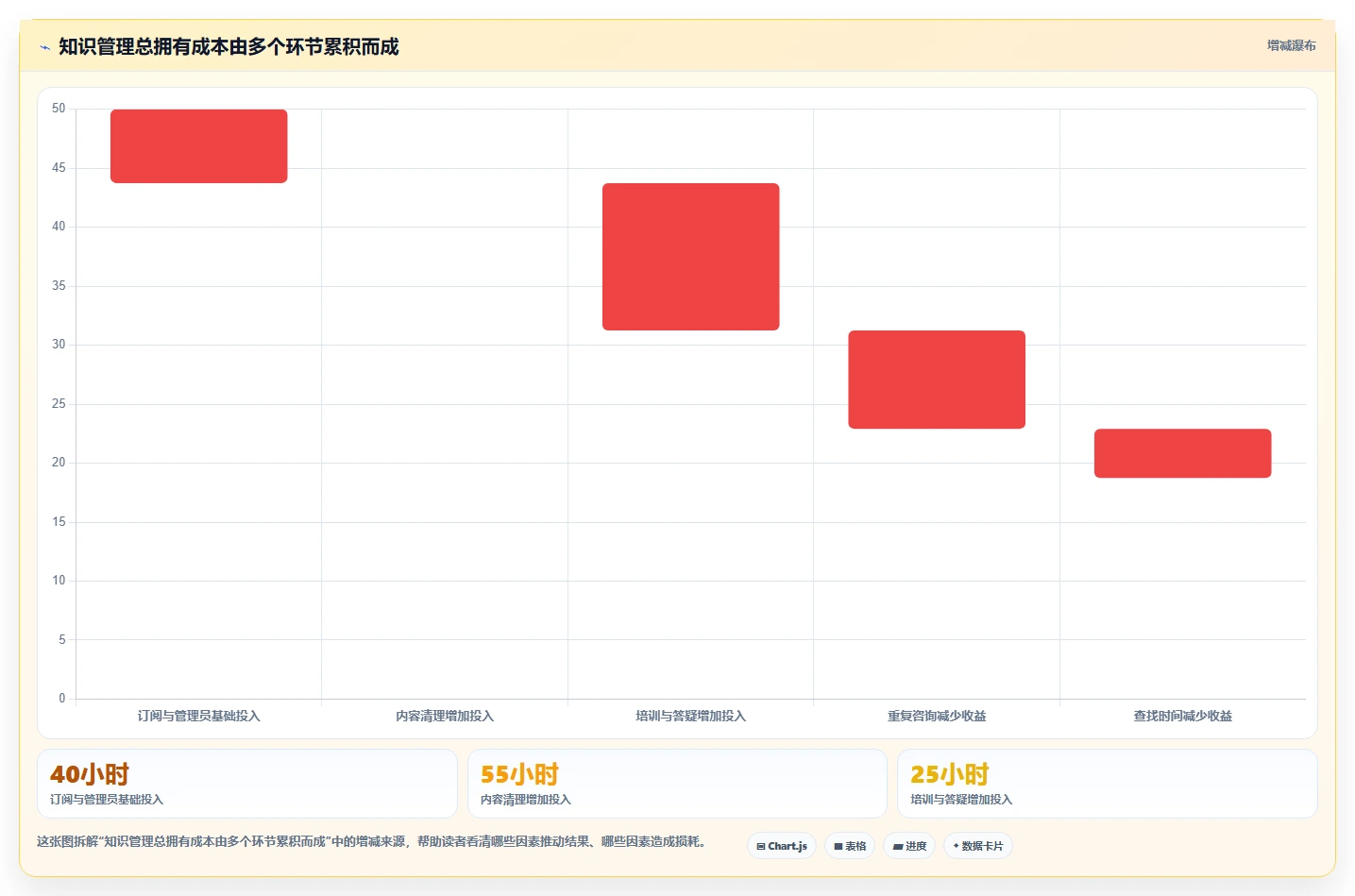The width and height of the screenshot is (1355, 896).
Task: Click y-axis value 50
Action: click(x=59, y=109)
